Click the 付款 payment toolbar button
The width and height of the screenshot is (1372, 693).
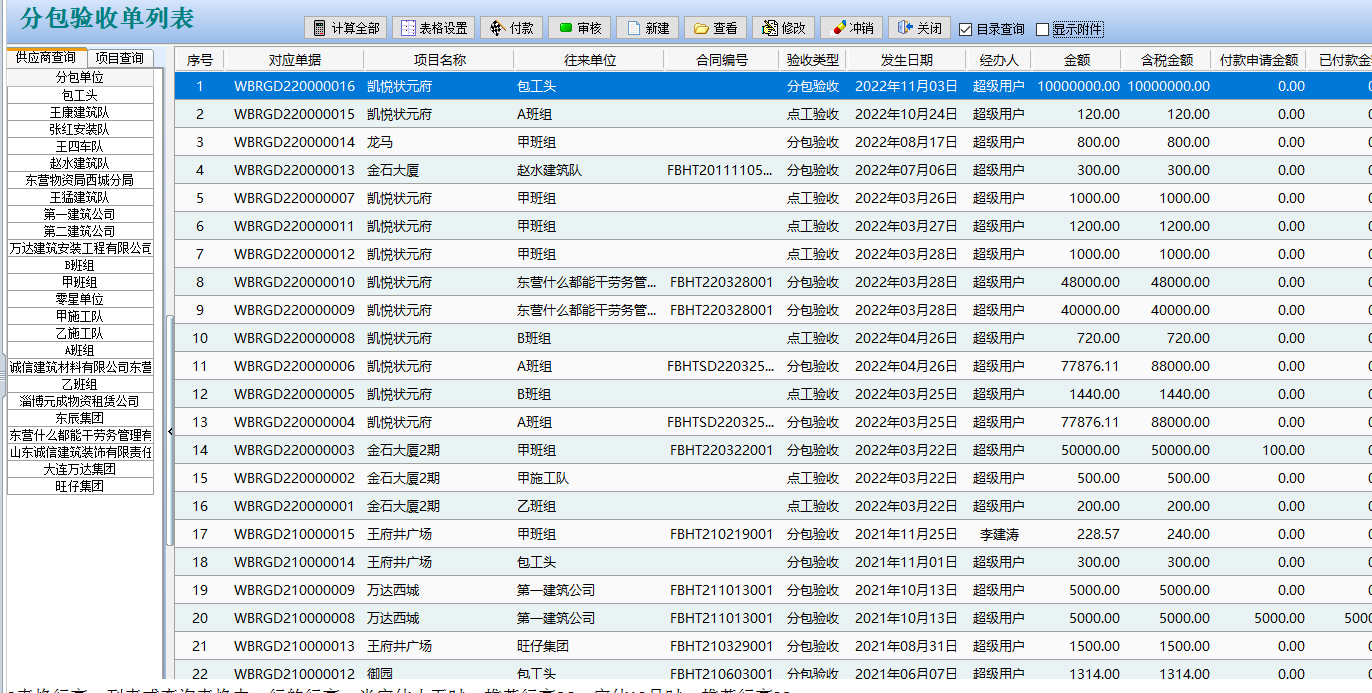[511, 28]
